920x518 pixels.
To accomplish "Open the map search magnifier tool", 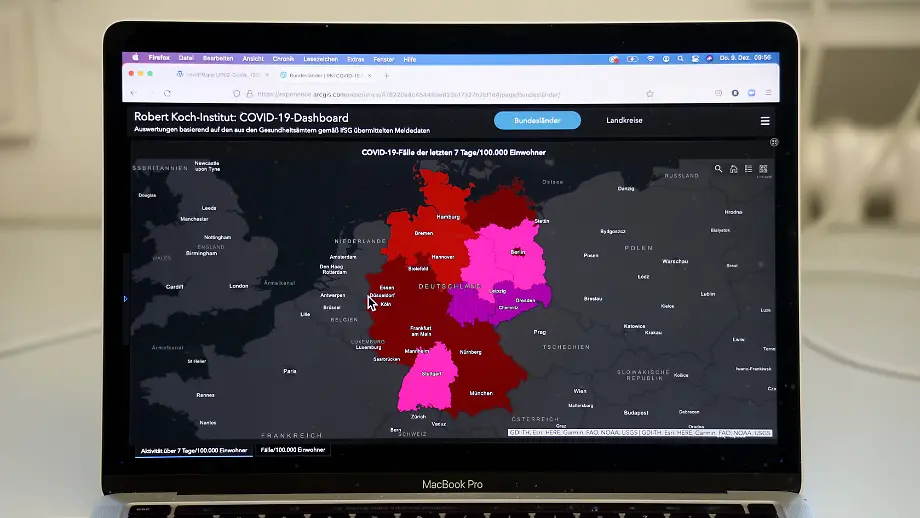I will pos(718,169).
